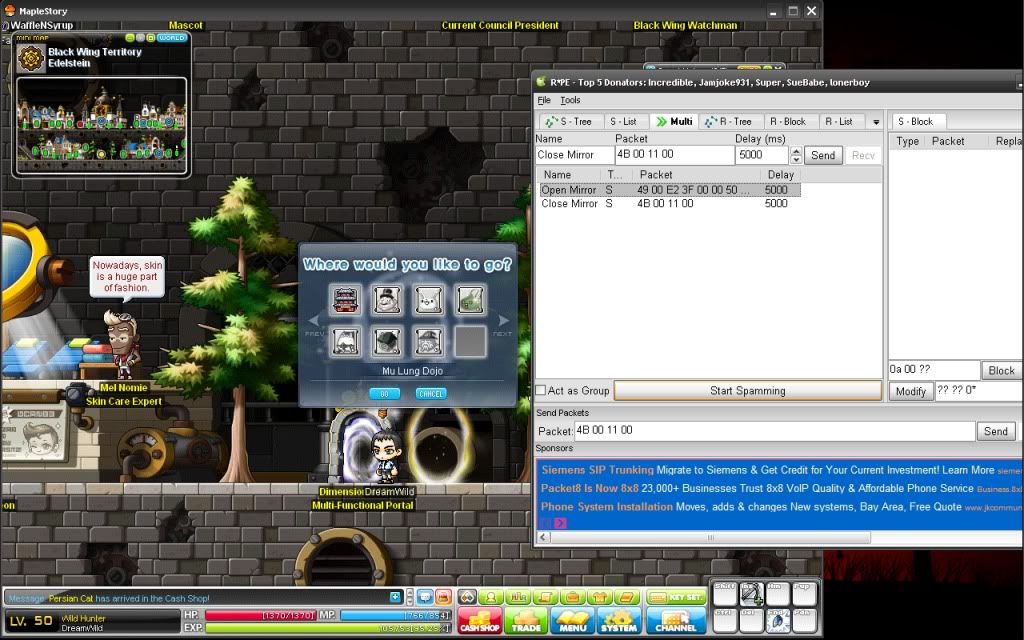Open the Packet8 Is Now 8x8 sponsor link
Viewport: 1024px width, 640px height.
coord(590,488)
